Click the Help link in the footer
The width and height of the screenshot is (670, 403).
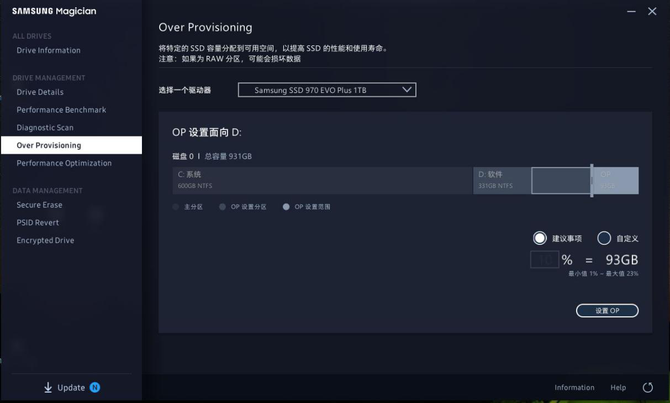coord(618,387)
